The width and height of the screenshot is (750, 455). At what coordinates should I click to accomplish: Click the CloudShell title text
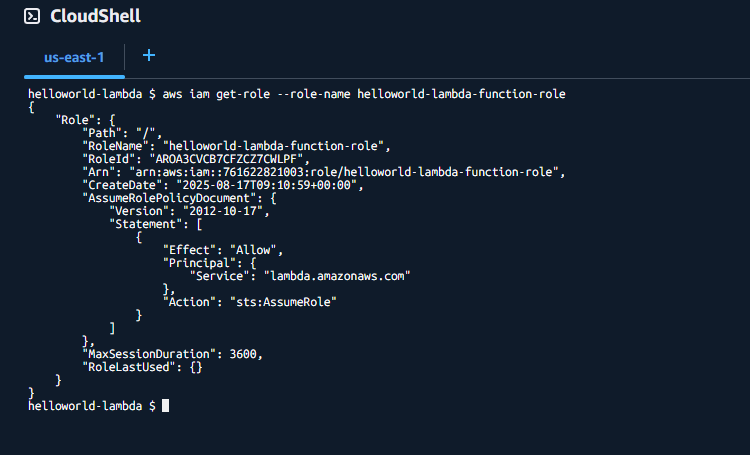point(95,16)
